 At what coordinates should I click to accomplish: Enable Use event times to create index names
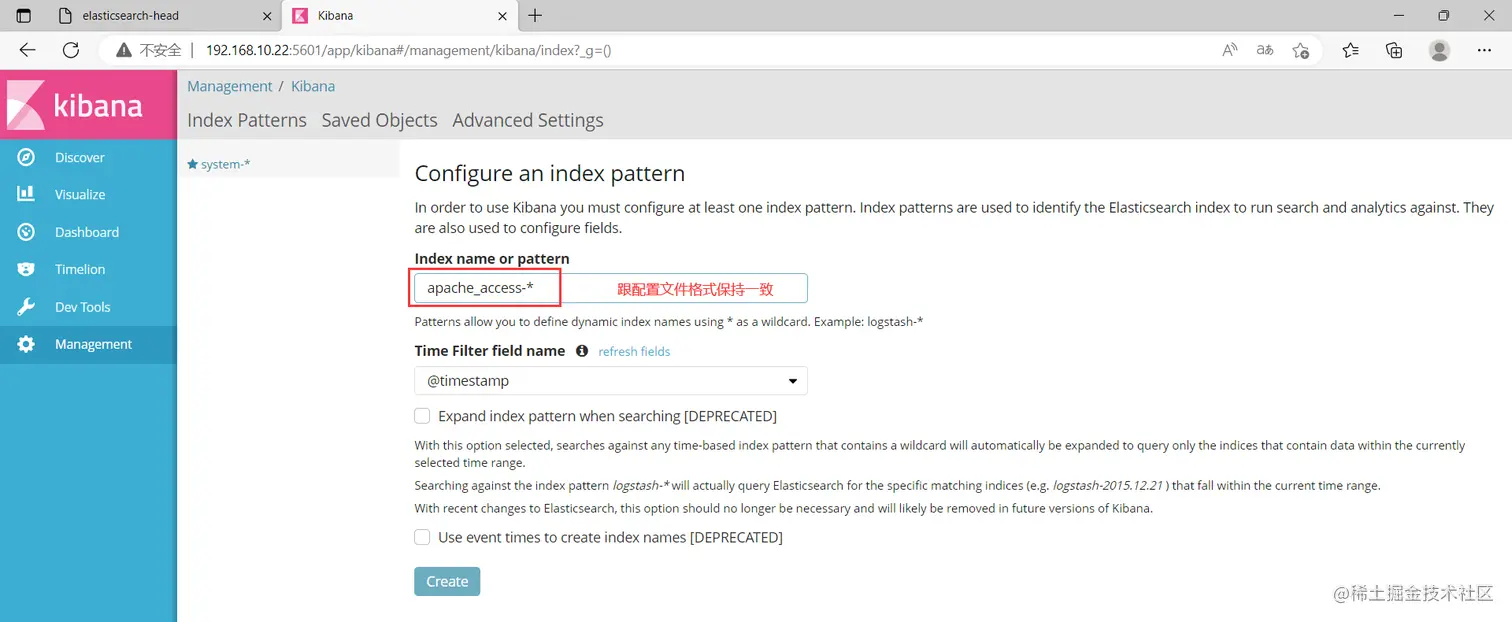(x=423, y=537)
